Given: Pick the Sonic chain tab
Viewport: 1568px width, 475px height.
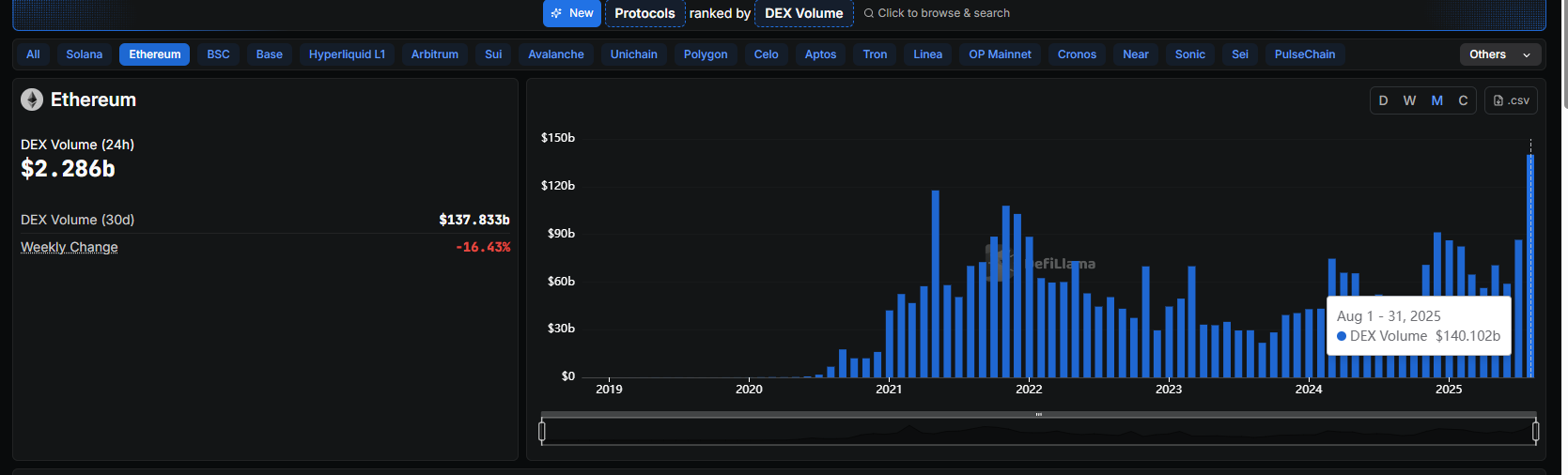Looking at the screenshot, I should coord(1190,54).
